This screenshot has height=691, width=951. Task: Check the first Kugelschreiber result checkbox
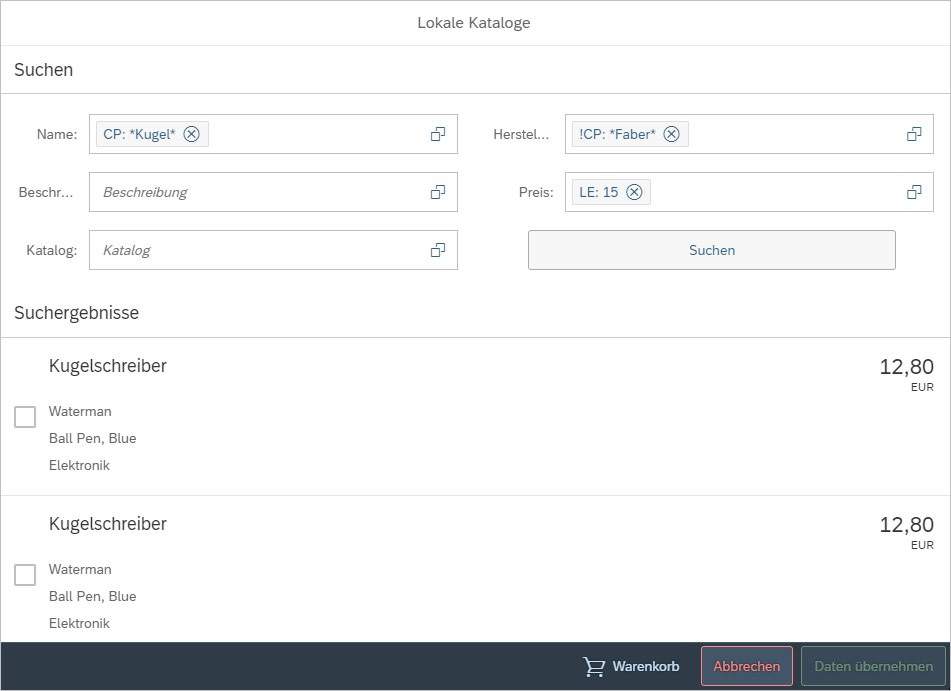point(25,417)
